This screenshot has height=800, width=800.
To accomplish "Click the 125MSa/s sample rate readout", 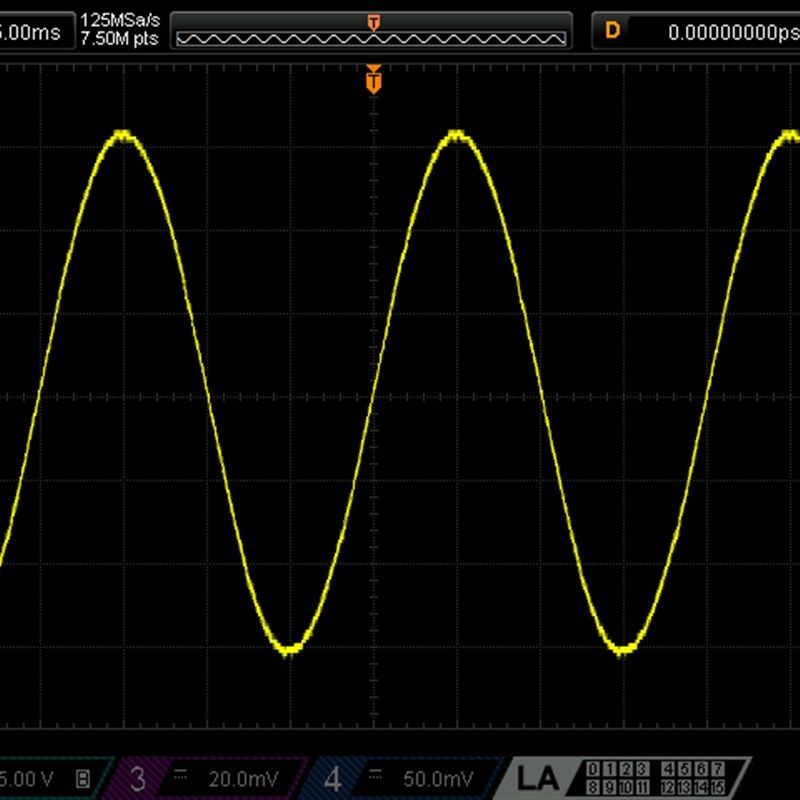I will click(120, 20).
